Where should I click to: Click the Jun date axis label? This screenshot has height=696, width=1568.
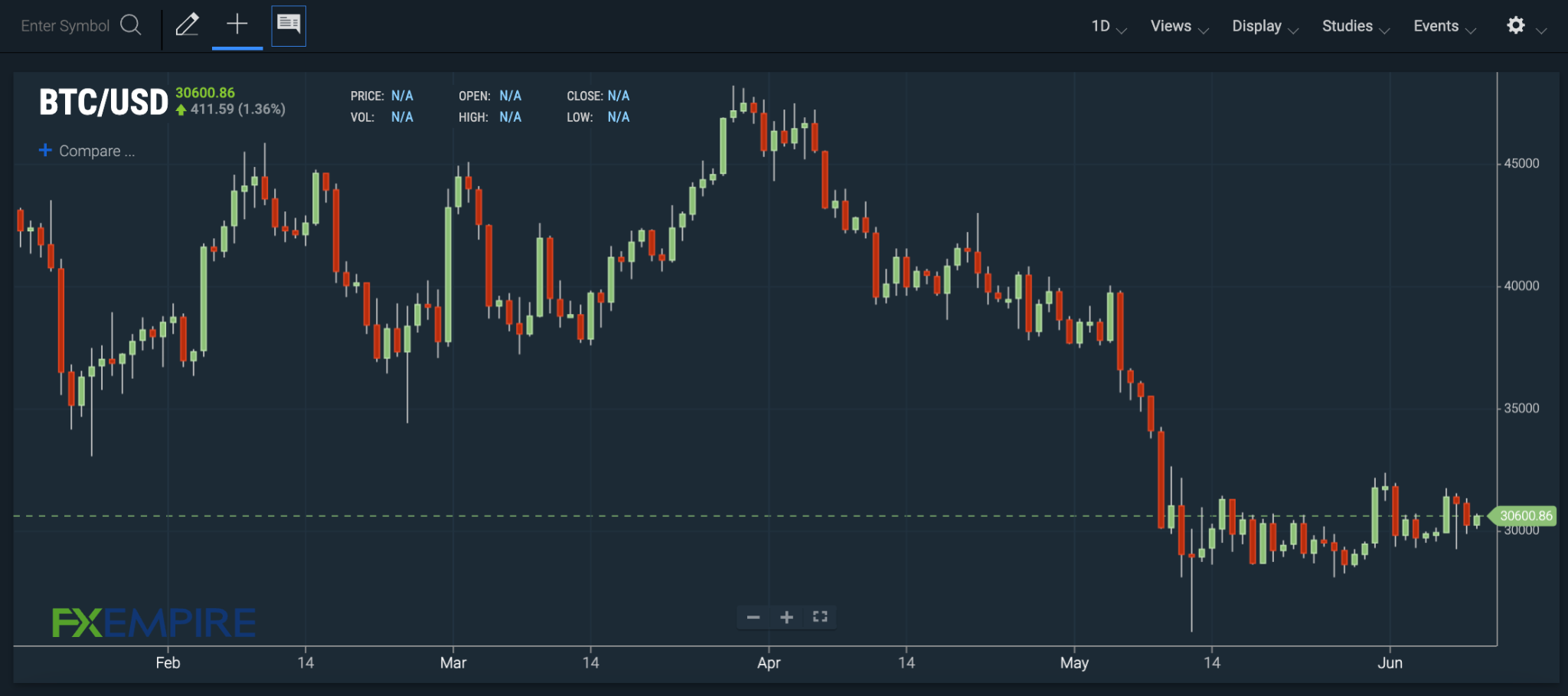tap(1390, 663)
